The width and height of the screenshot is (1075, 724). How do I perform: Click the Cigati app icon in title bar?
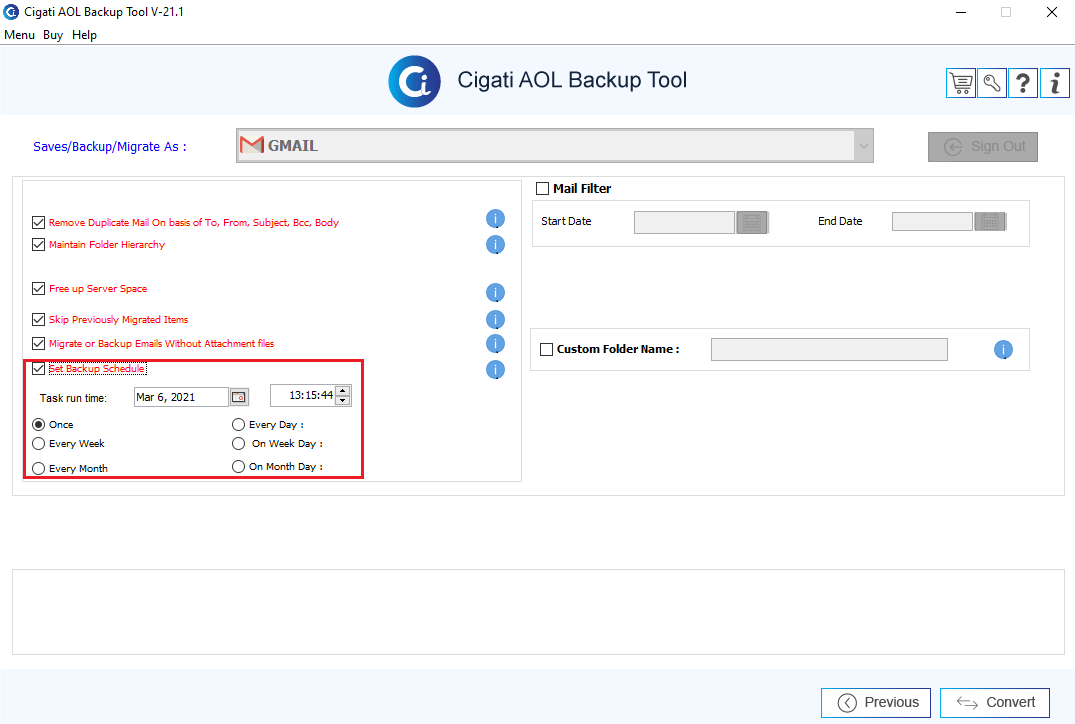[x=11, y=12]
